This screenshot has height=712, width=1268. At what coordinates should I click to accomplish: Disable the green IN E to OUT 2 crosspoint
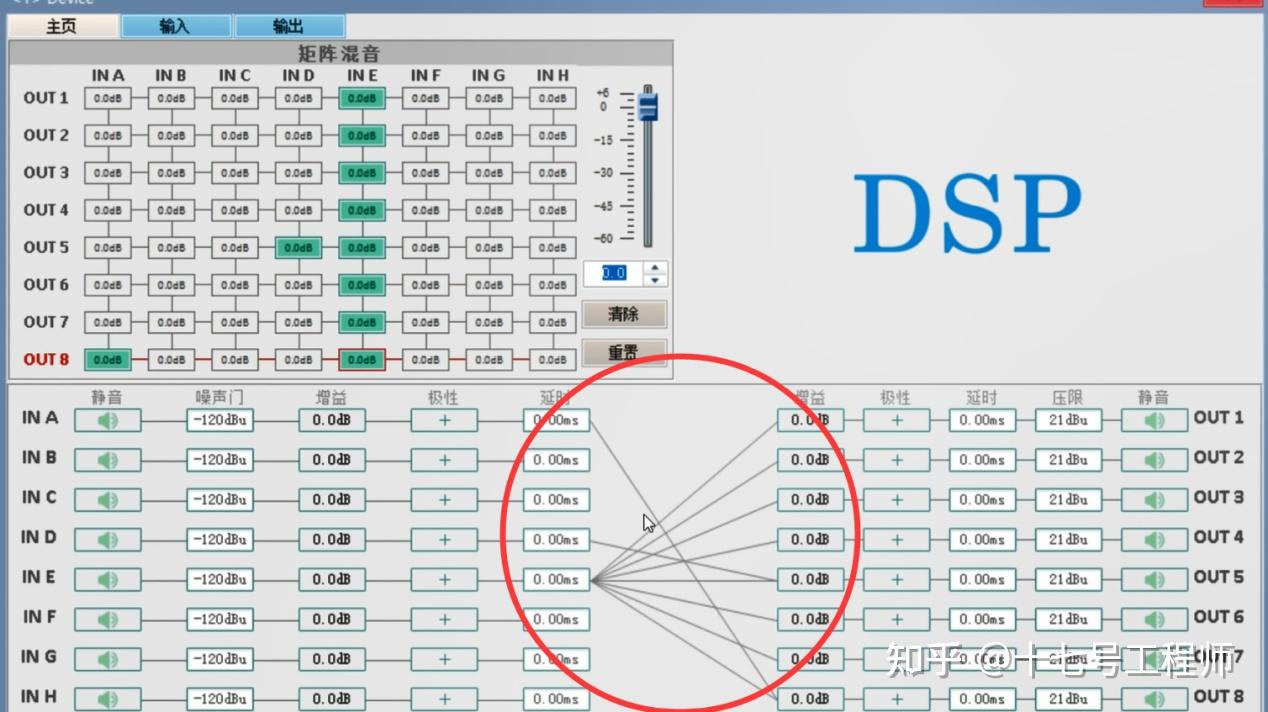point(362,135)
